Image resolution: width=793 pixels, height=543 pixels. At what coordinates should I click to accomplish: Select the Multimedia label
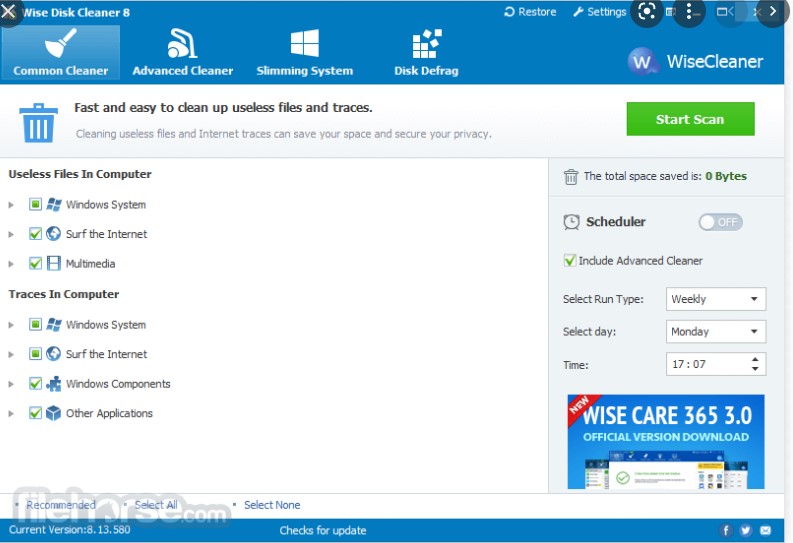[x=91, y=263]
